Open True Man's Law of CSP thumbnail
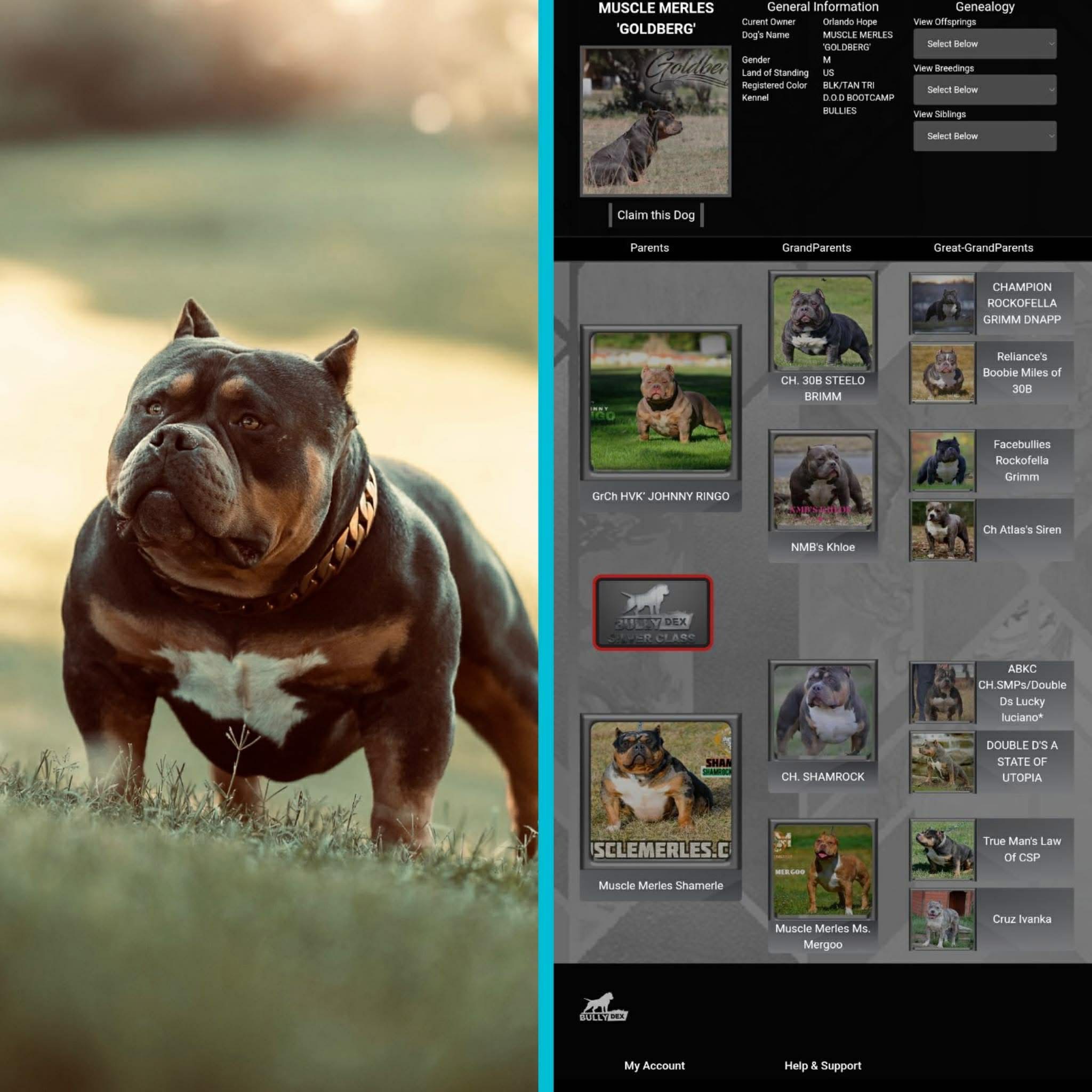The width and height of the screenshot is (1092, 1092). (943, 849)
